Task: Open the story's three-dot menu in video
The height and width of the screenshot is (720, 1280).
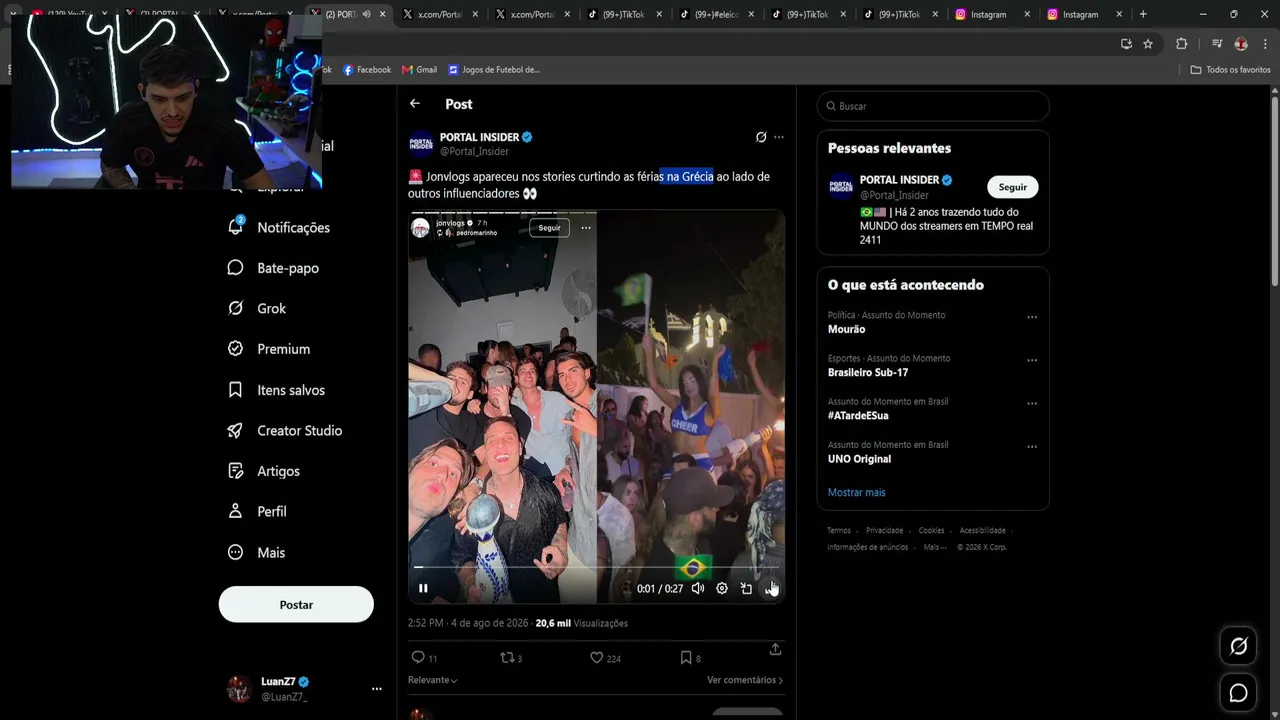Action: [x=586, y=228]
